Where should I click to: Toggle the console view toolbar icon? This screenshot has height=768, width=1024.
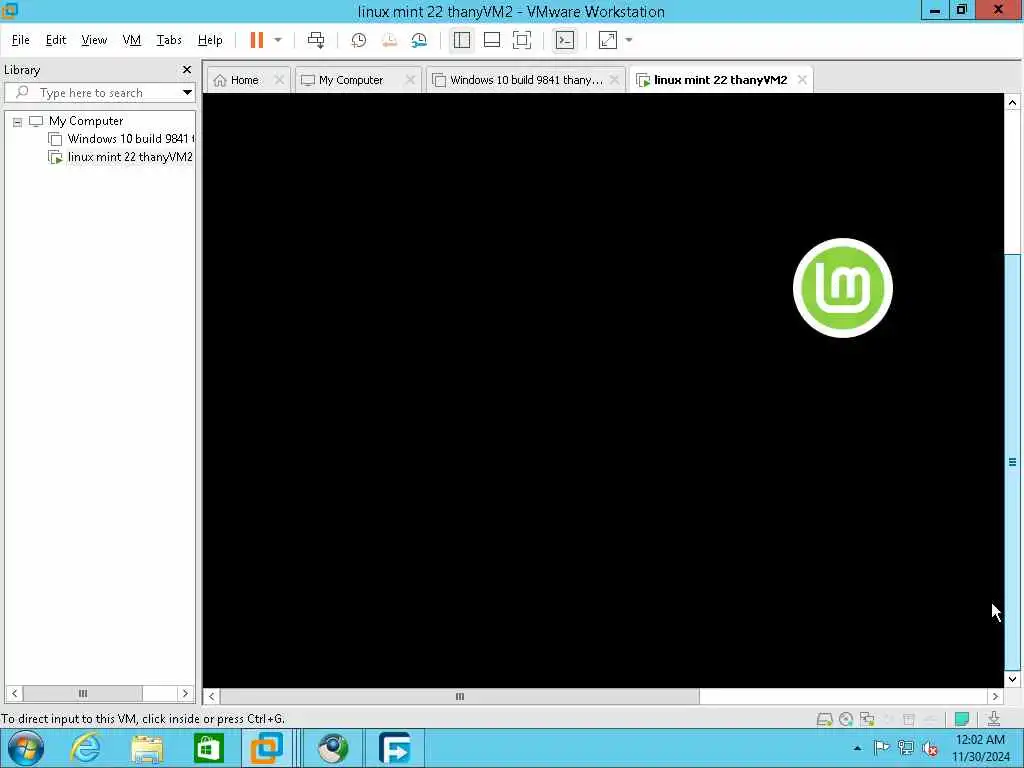tap(565, 40)
